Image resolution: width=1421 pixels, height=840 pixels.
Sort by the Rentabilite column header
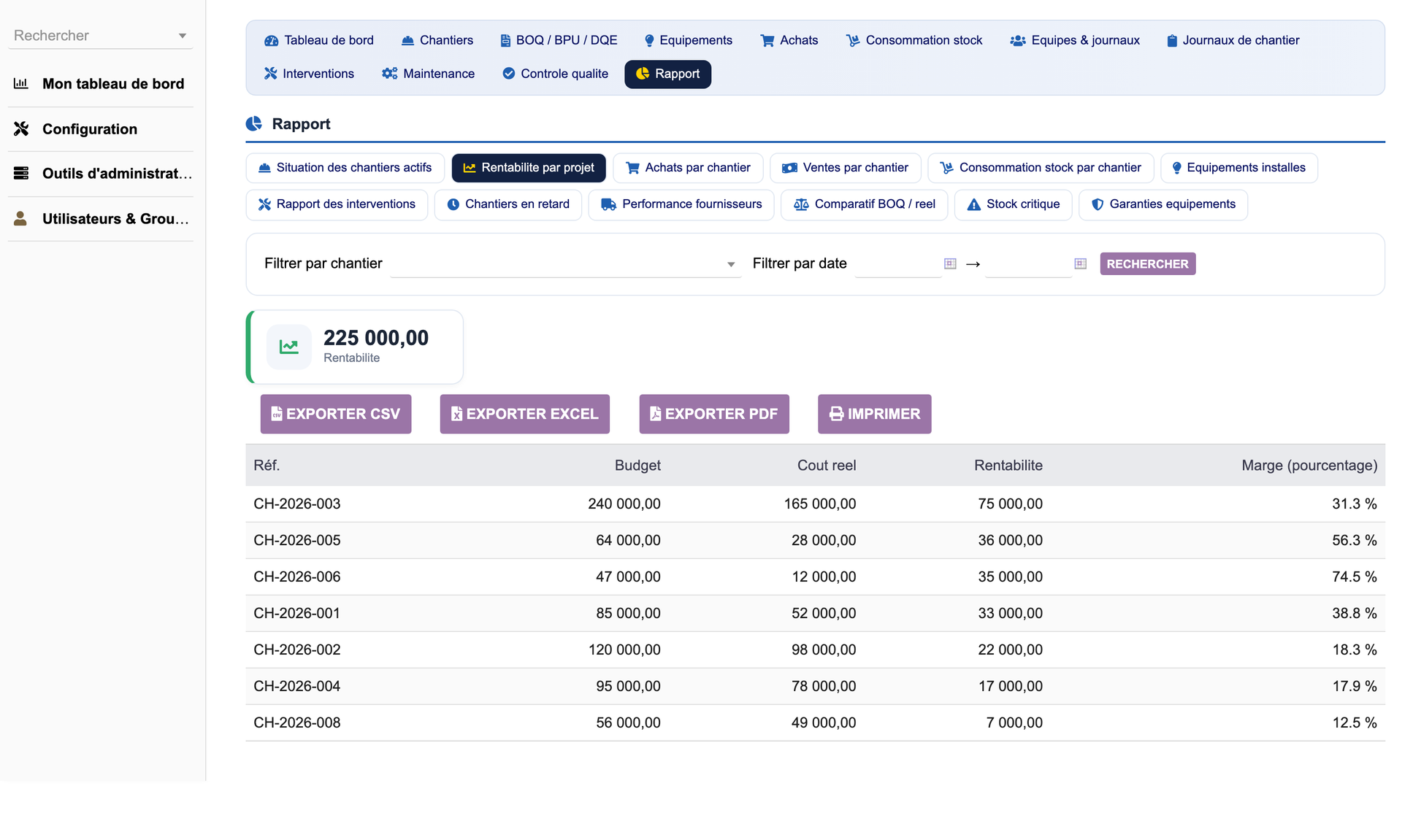click(1008, 466)
